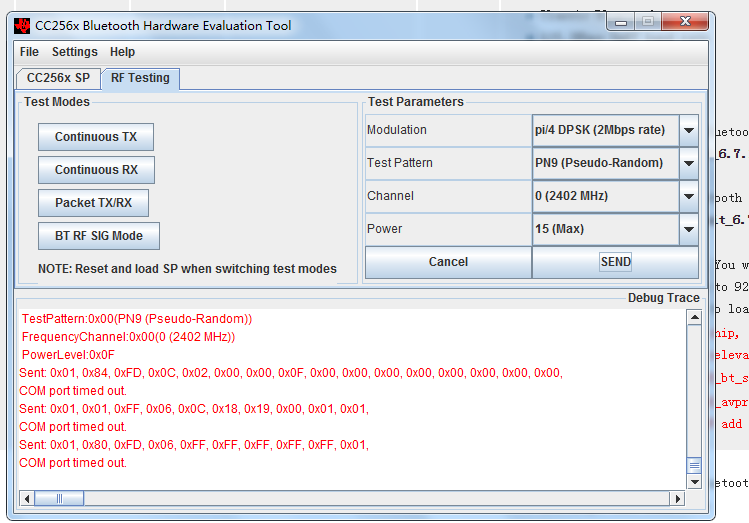Switch to the CC256x SP tab
The width and height of the screenshot is (749, 523).
click(58, 78)
